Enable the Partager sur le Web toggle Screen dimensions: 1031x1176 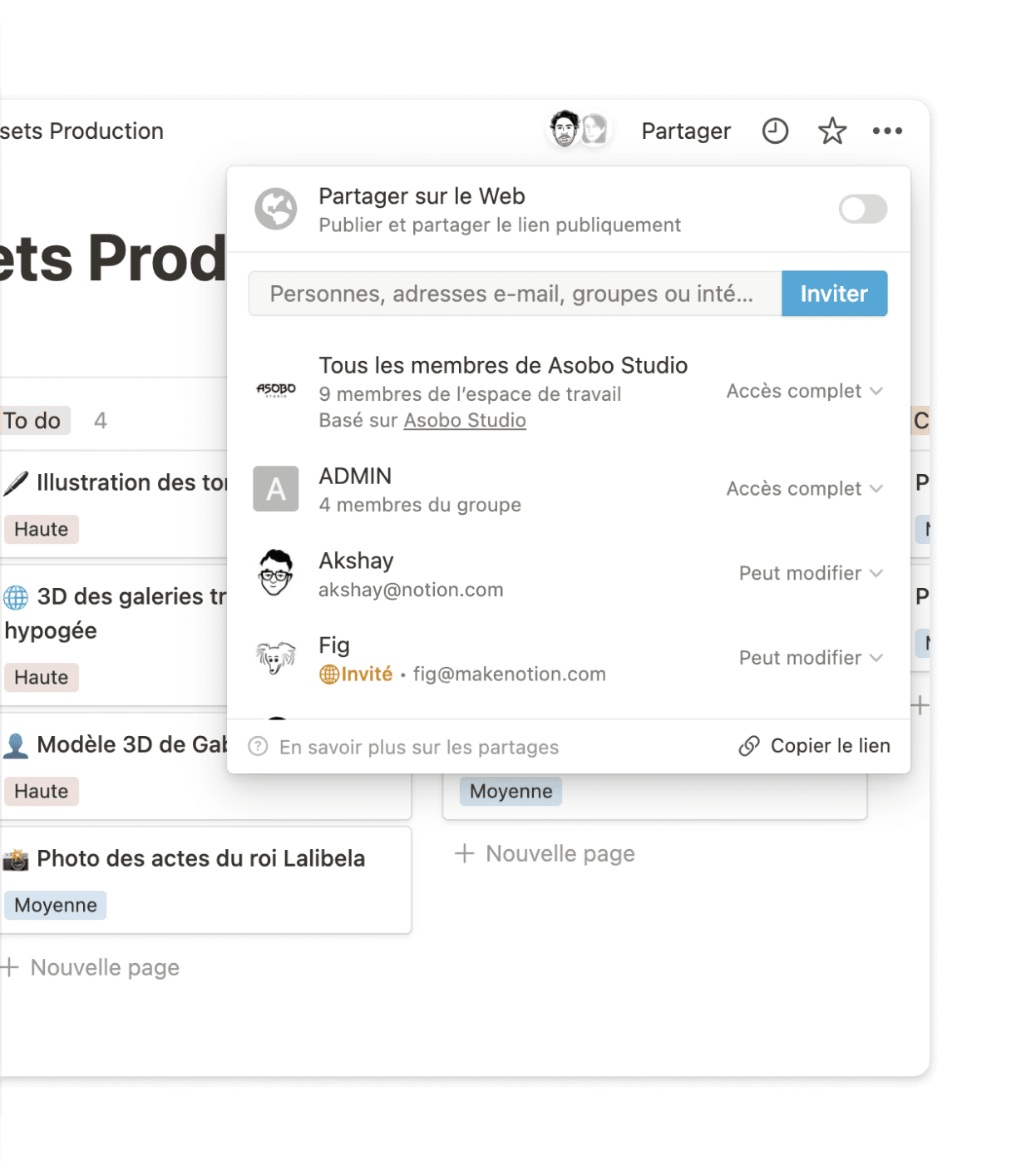[x=862, y=209]
